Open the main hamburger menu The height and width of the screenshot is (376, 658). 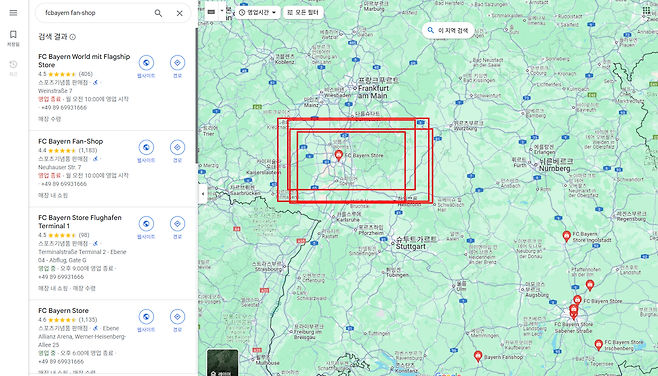click(x=13, y=13)
